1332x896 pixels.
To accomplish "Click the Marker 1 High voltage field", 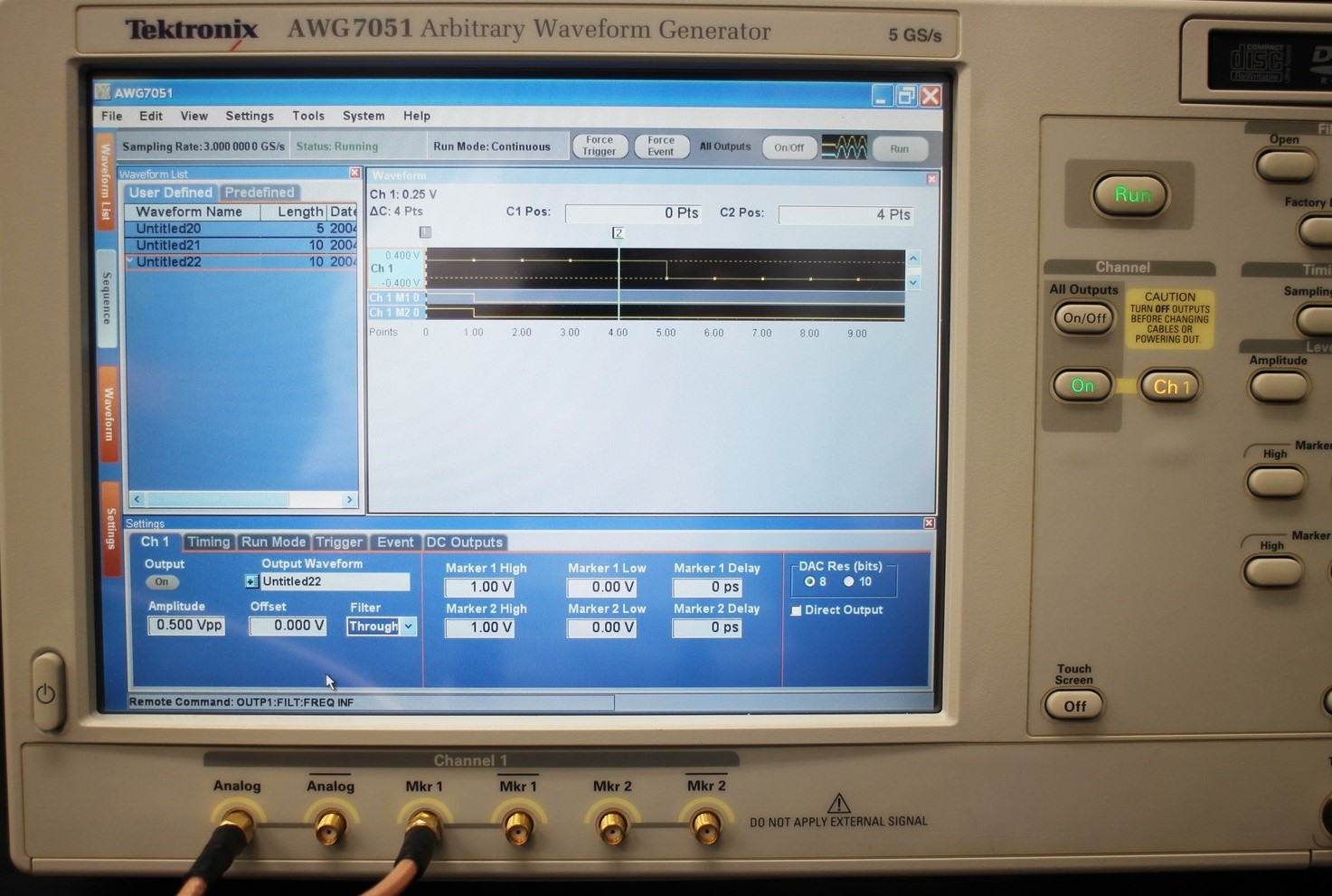I will (480, 587).
